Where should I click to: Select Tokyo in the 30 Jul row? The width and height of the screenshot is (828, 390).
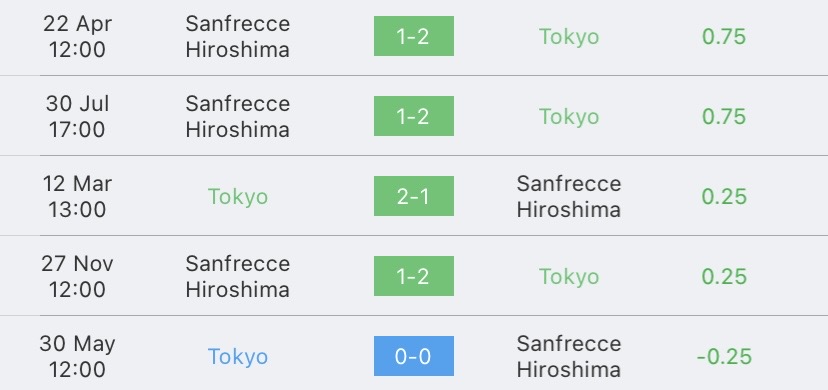(569, 117)
